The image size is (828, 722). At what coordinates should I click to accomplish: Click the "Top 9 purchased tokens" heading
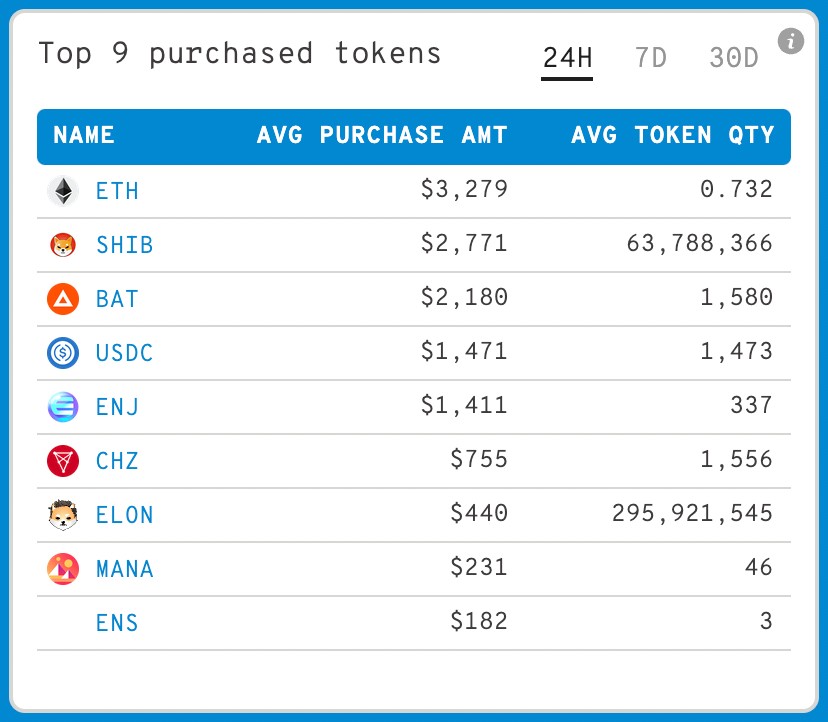[x=240, y=53]
